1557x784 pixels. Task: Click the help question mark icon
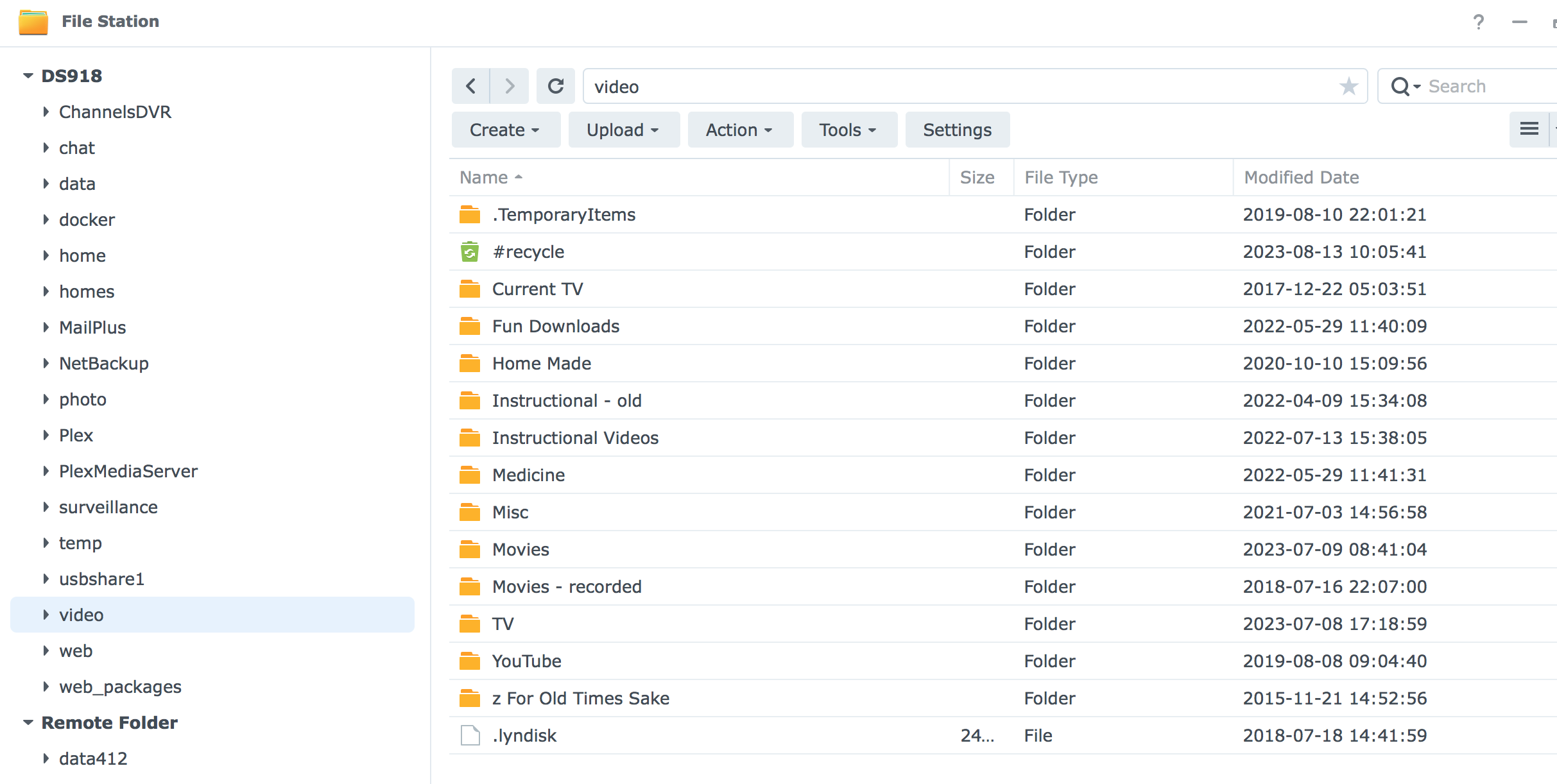tap(1479, 22)
